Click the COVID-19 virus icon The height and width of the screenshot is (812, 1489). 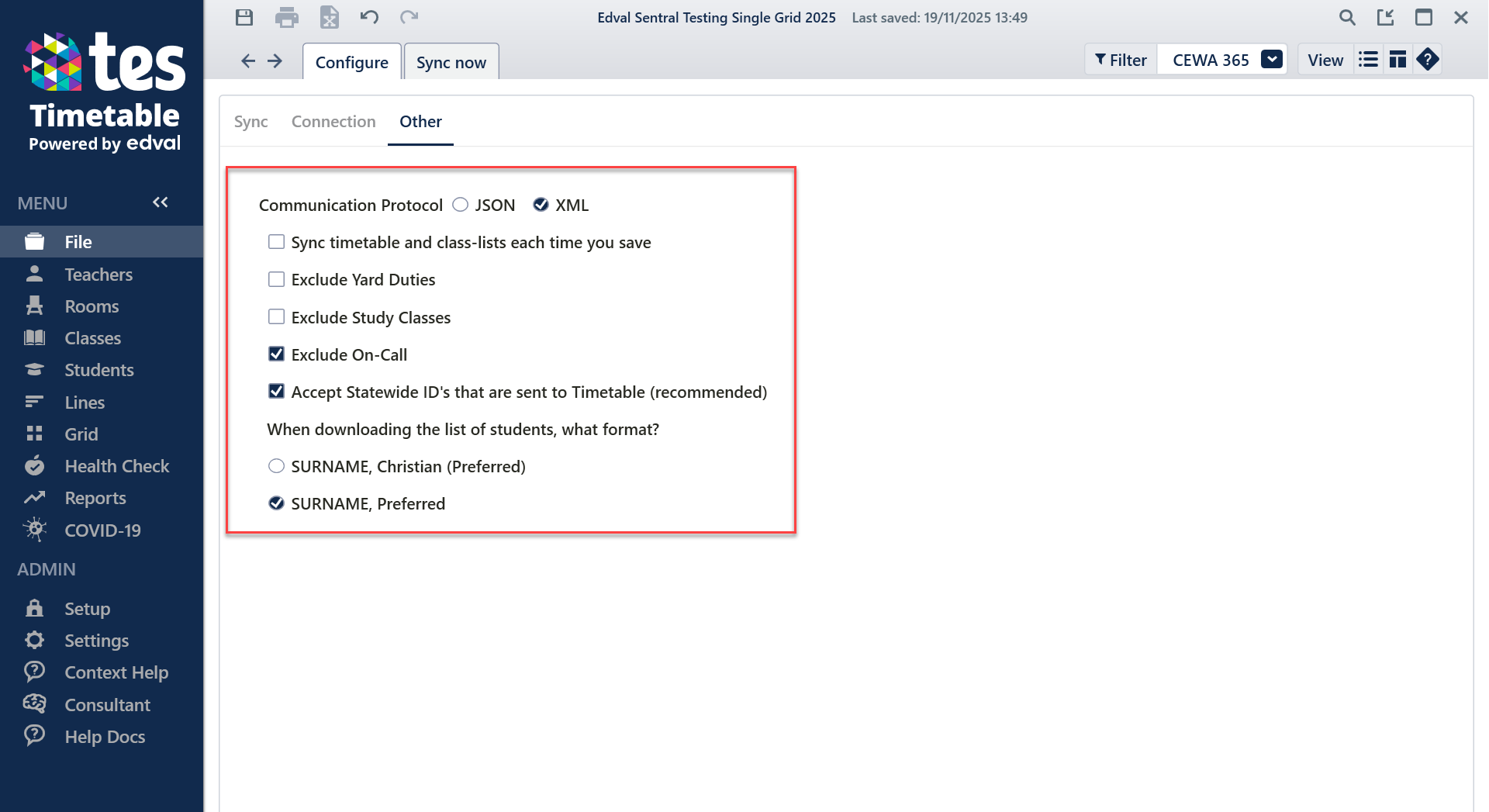point(34,530)
